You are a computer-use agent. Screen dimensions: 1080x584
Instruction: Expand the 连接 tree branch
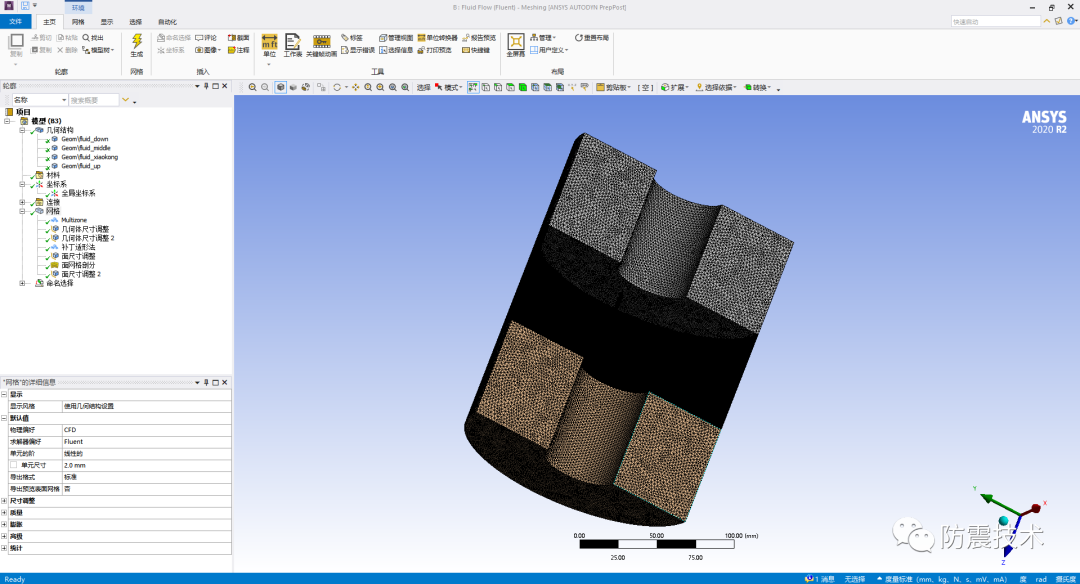(x=21, y=202)
